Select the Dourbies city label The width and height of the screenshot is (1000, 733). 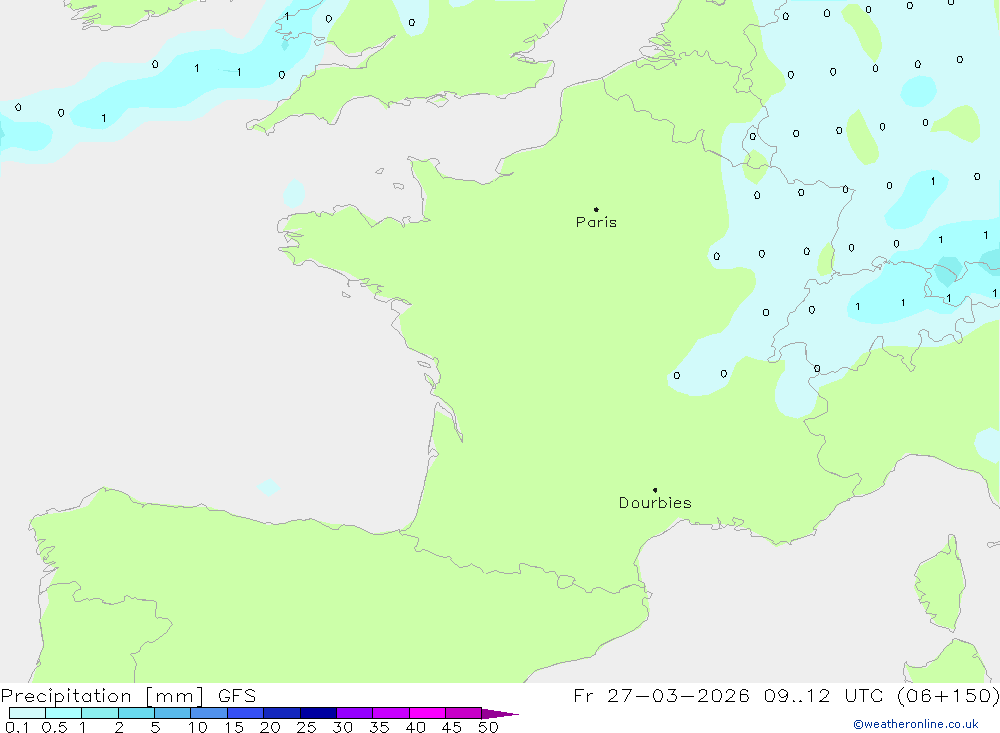655,503
